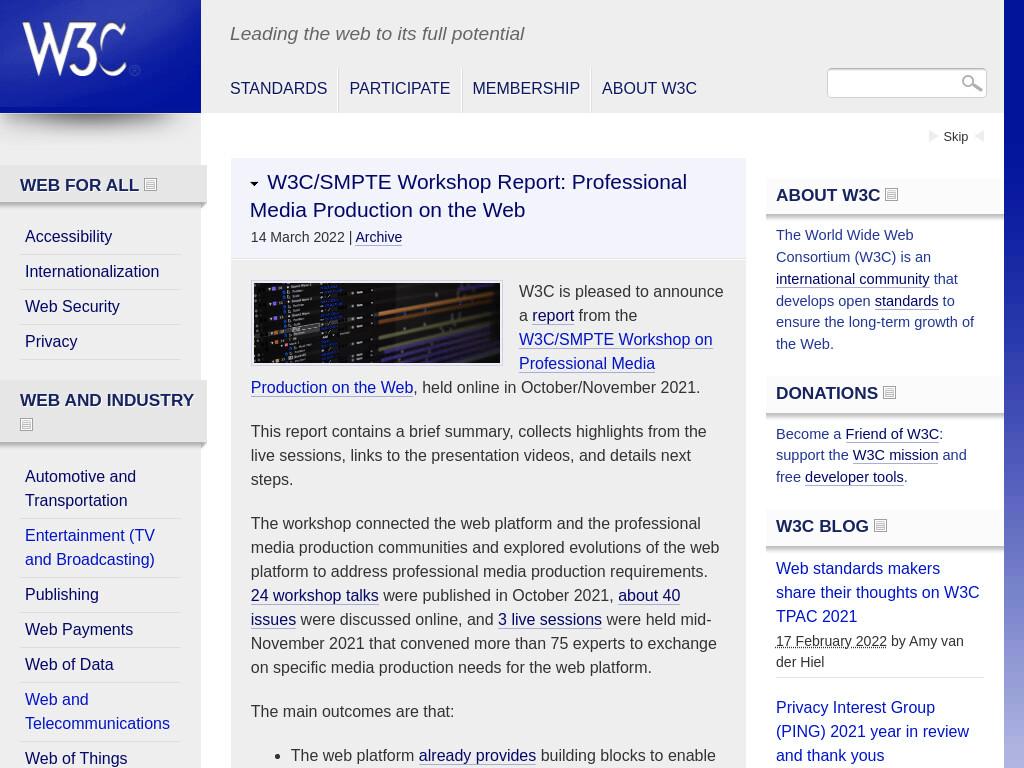Open Automotive and Transportation

[x=80, y=488]
